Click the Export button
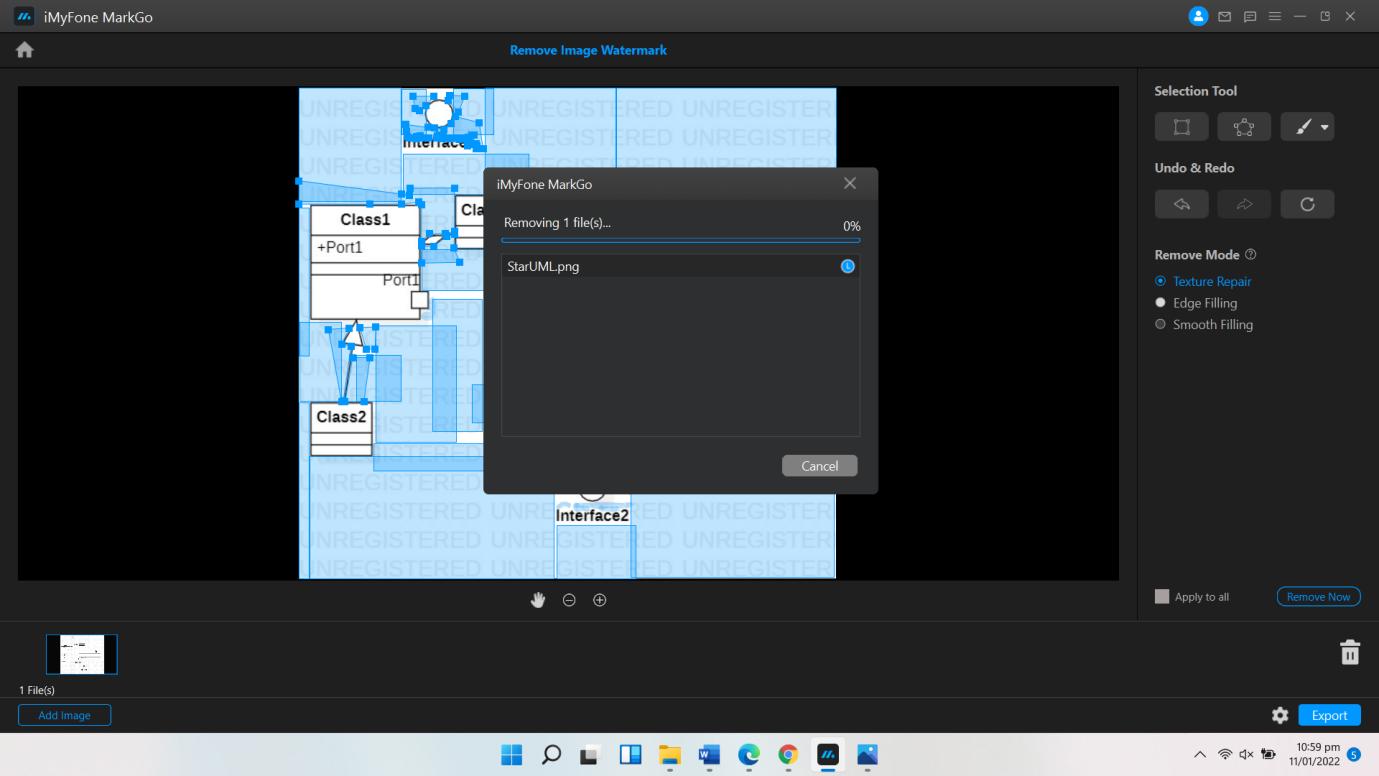1379x776 pixels. click(x=1329, y=715)
